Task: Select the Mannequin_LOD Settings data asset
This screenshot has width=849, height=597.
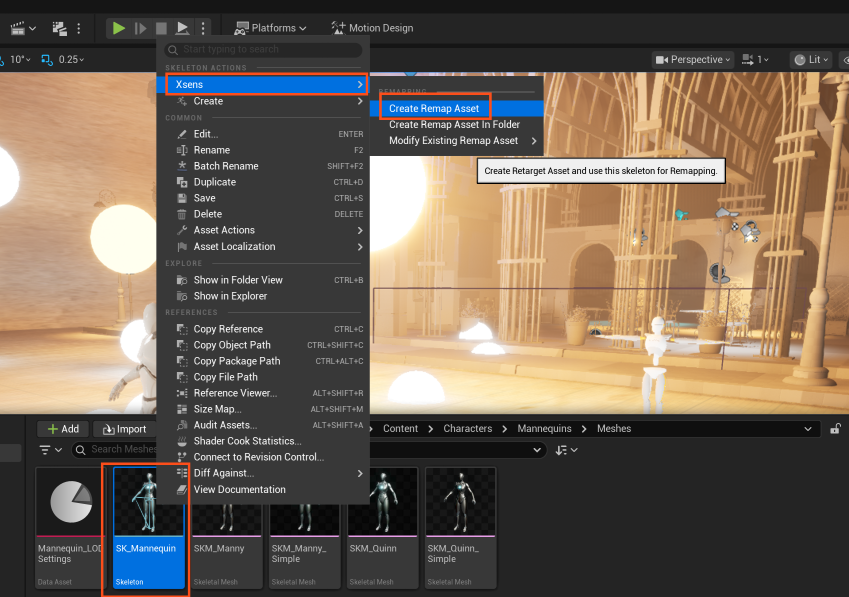Action: pos(70,528)
